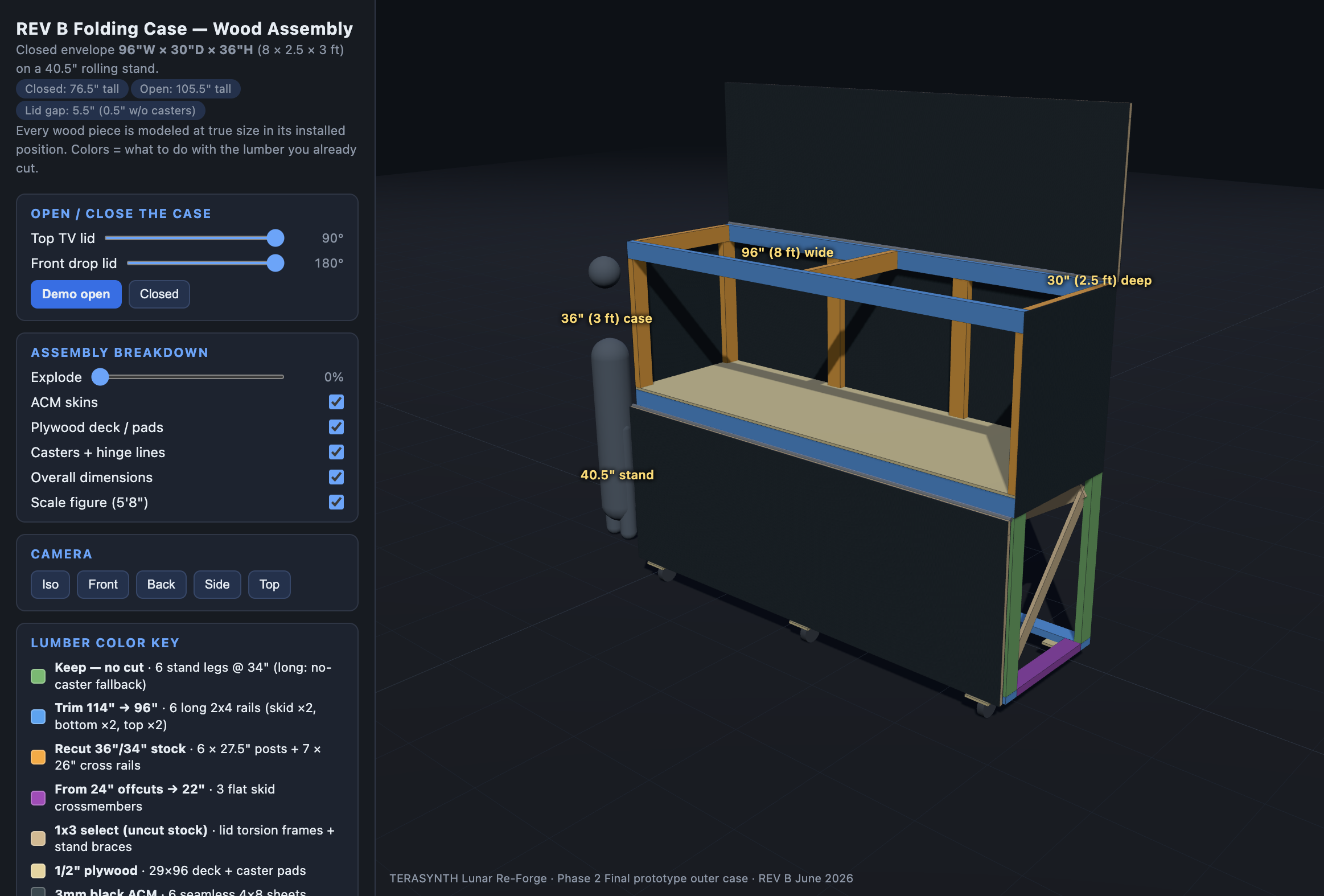Image resolution: width=1324 pixels, height=896 pixels.
Task: Uncheck the ACM skins checkbox
Action: coord(336,402)
